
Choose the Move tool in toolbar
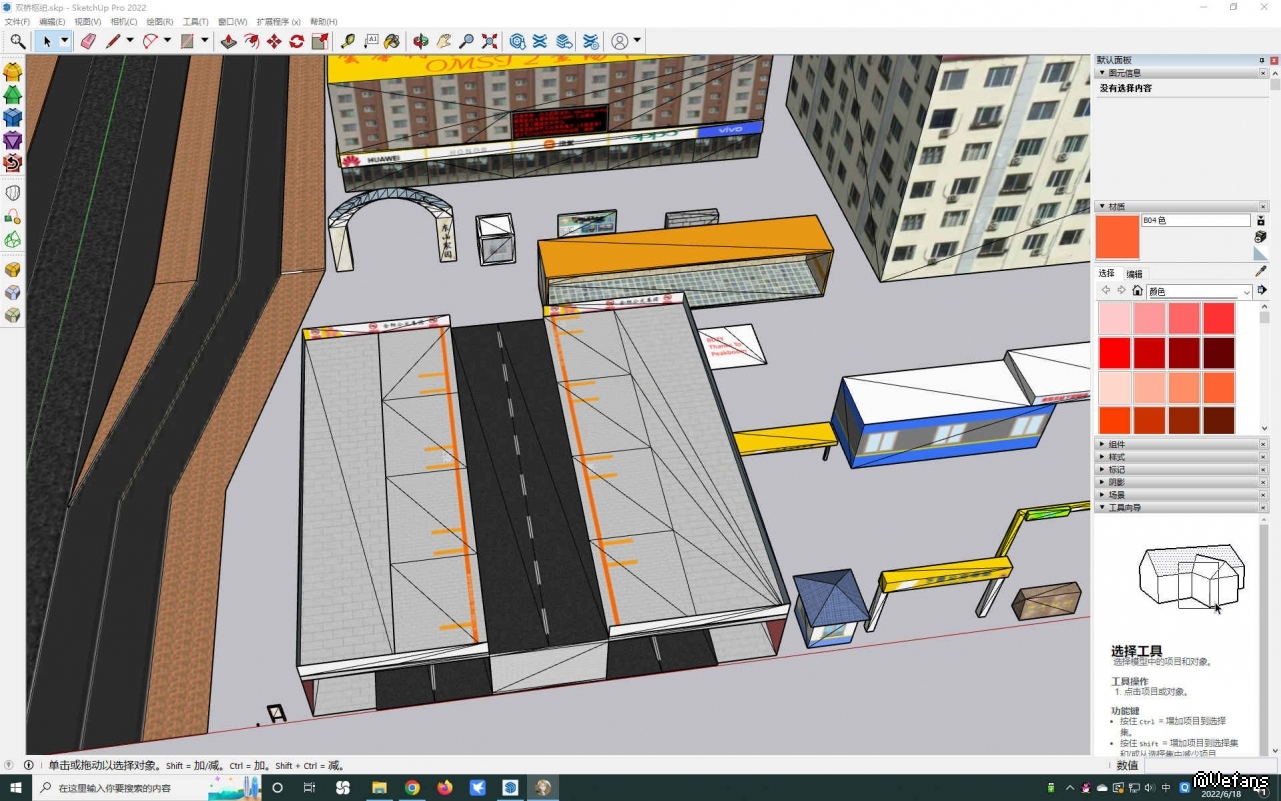coord(274,41)
